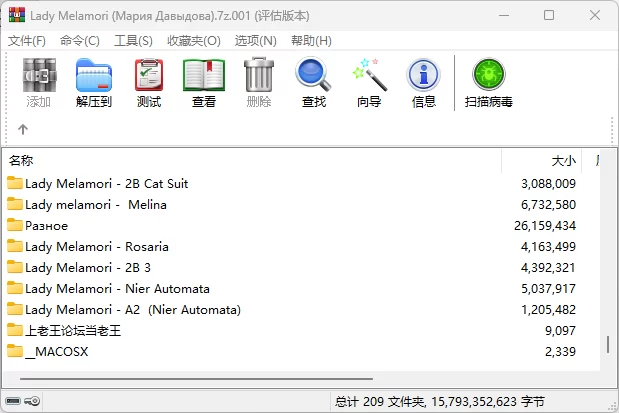Sort list by 大小 column header
619x413 pixels.
(563, 160)
